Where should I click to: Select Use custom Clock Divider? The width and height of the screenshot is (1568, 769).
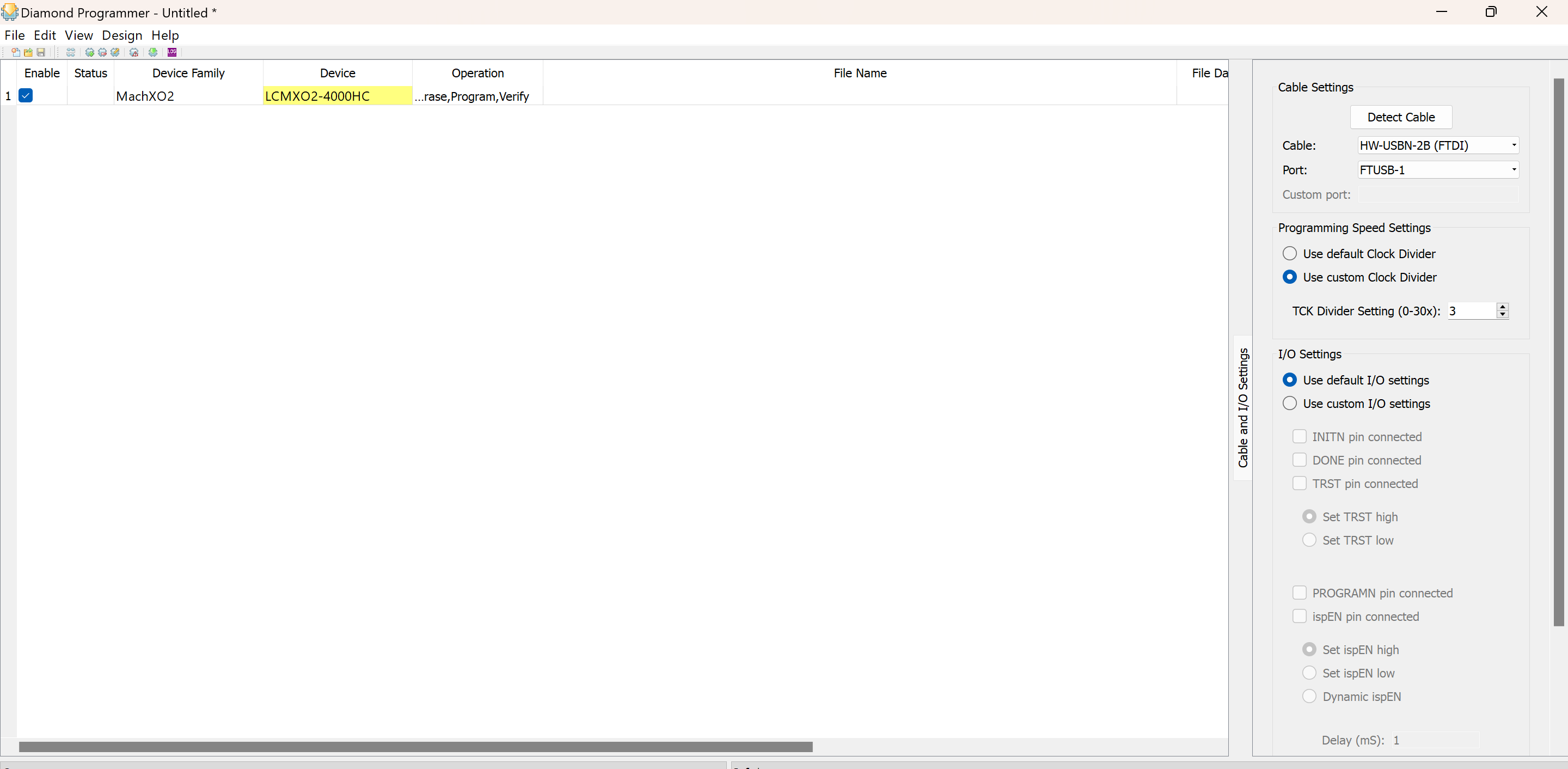(1289, 277)
